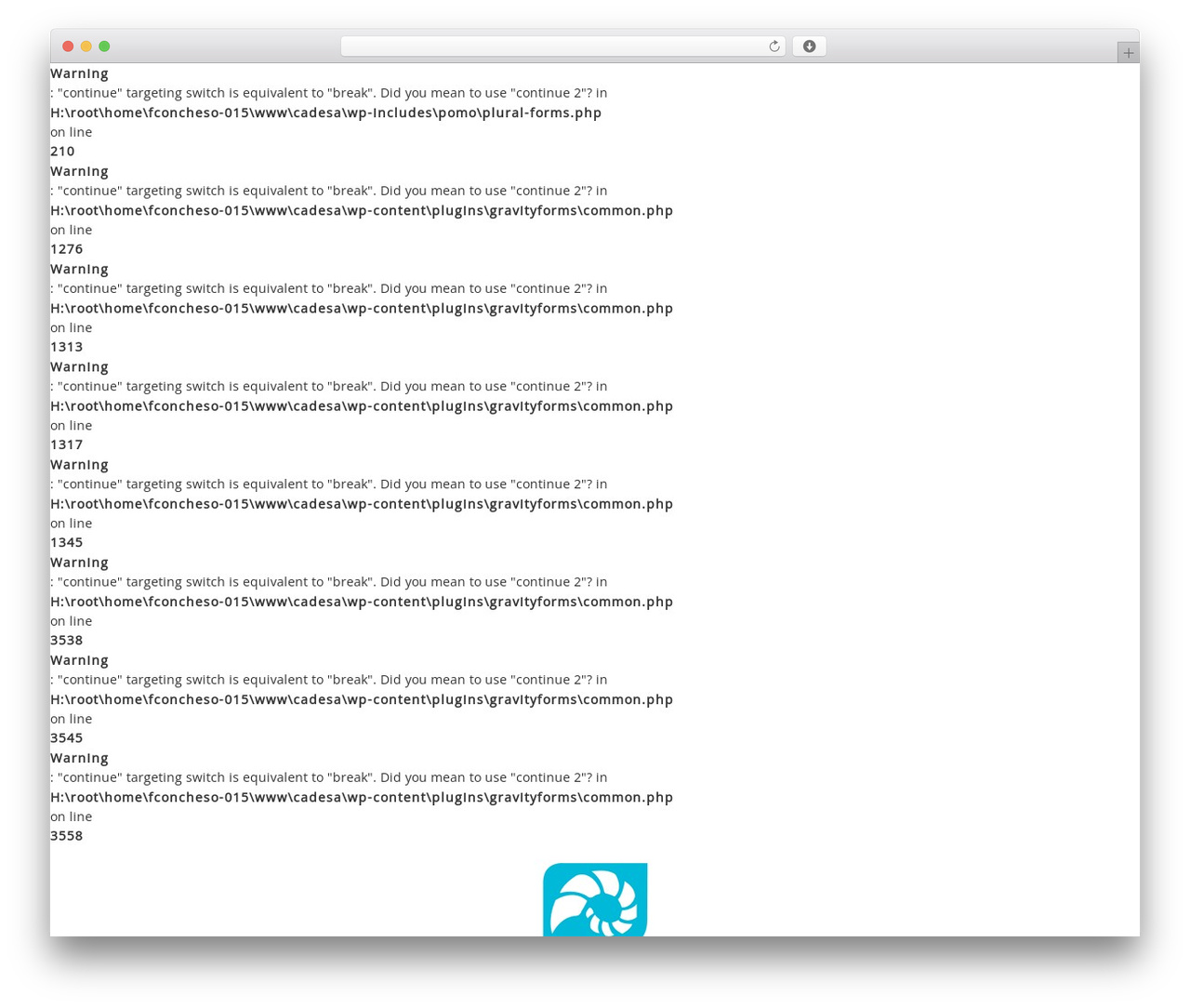Click the common.php path above line 3558
This screenshot has height=1008, width=1190.
tap(362, 797)
